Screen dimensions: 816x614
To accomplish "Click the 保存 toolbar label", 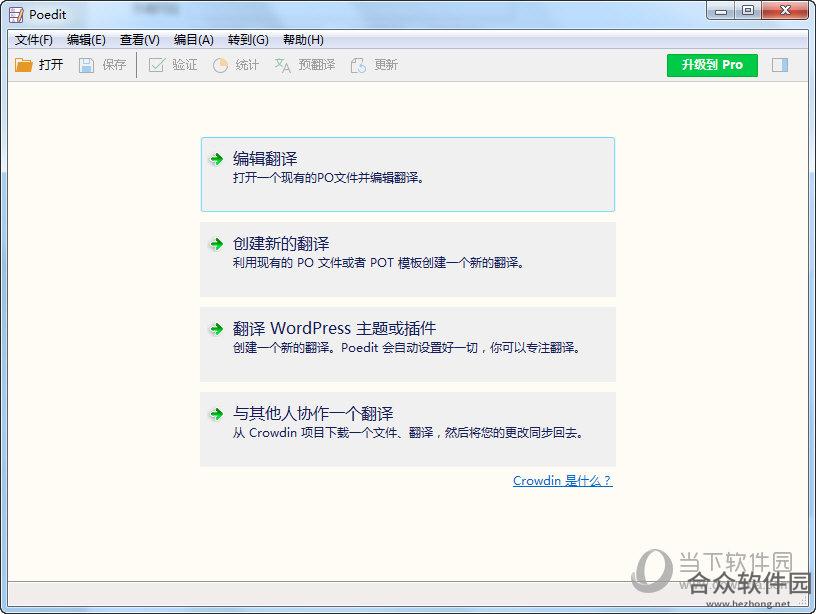I will coord(114,65).
